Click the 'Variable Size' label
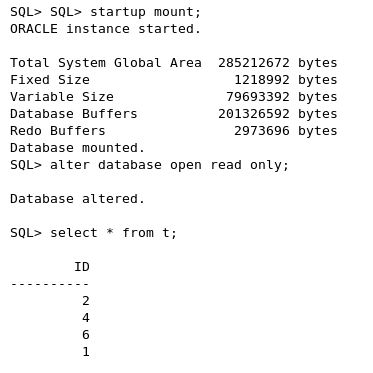The height and width of the screenshot is (373, 373). [x=62, y=97]
